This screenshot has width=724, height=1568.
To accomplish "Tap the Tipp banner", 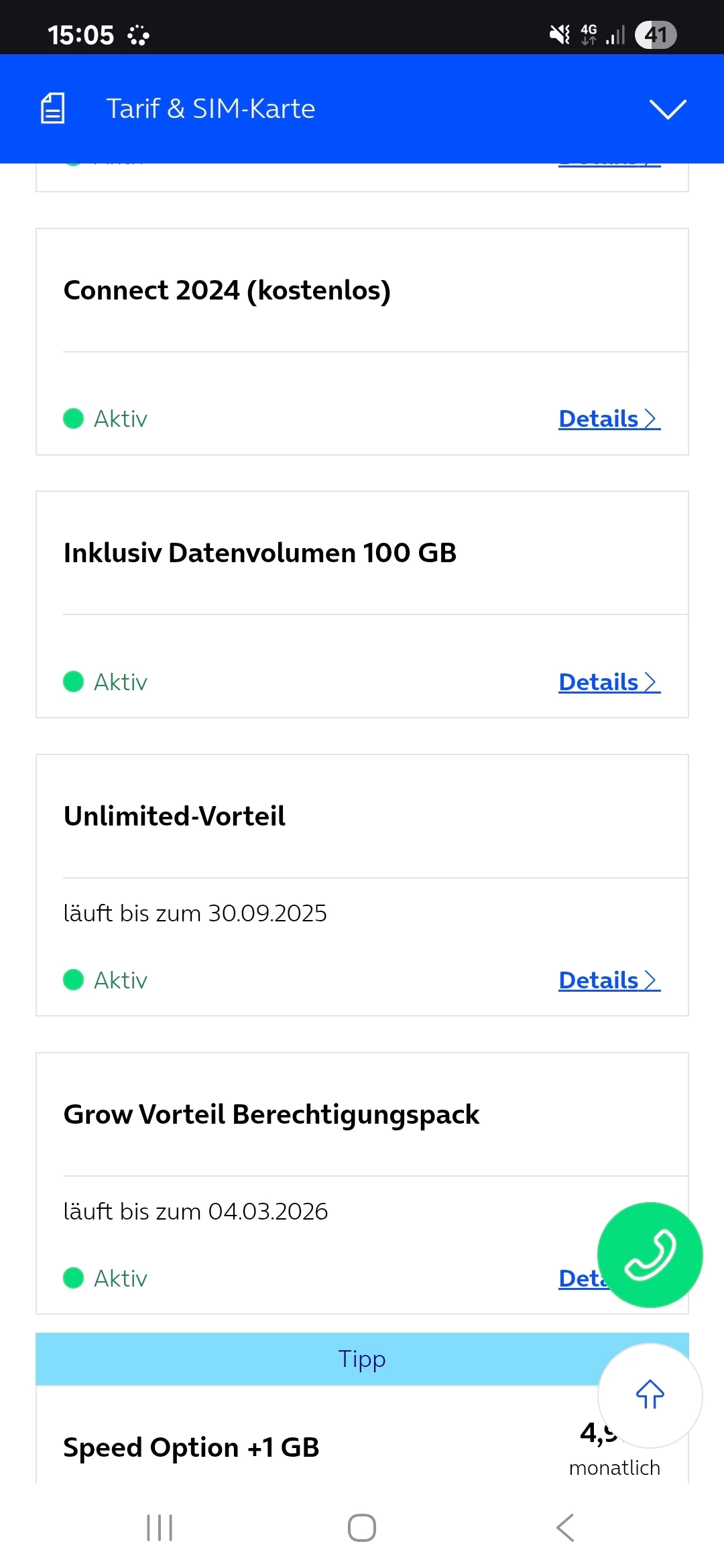I will pos(362,1359).
